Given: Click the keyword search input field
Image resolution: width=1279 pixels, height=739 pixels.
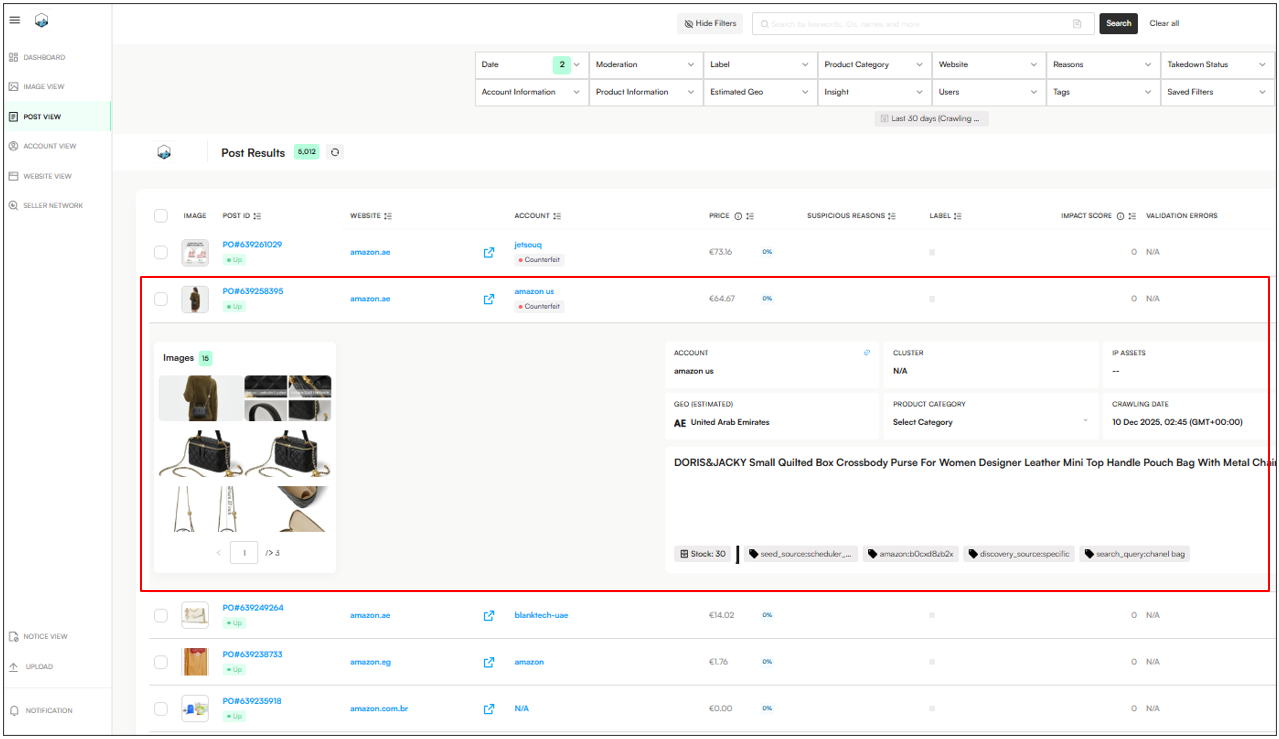Looking at the screenshot, I should pyautogui.click(x=910, y=23).
